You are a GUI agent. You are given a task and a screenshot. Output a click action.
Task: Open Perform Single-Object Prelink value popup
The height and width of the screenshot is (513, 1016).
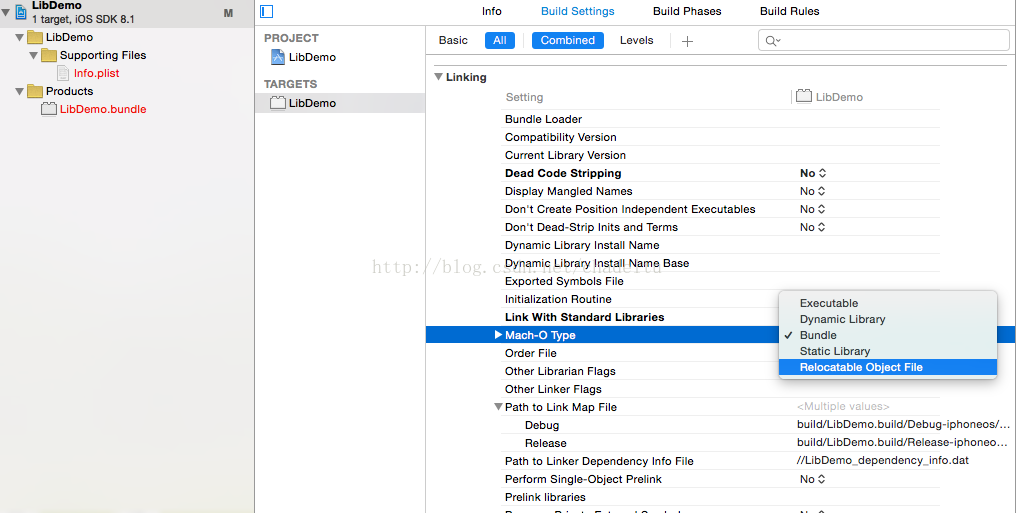click(x=813, y=479)
